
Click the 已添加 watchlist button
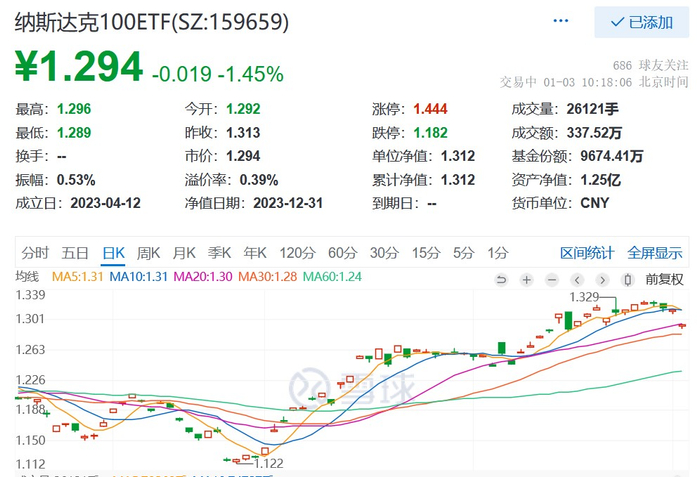coord(642,22)
